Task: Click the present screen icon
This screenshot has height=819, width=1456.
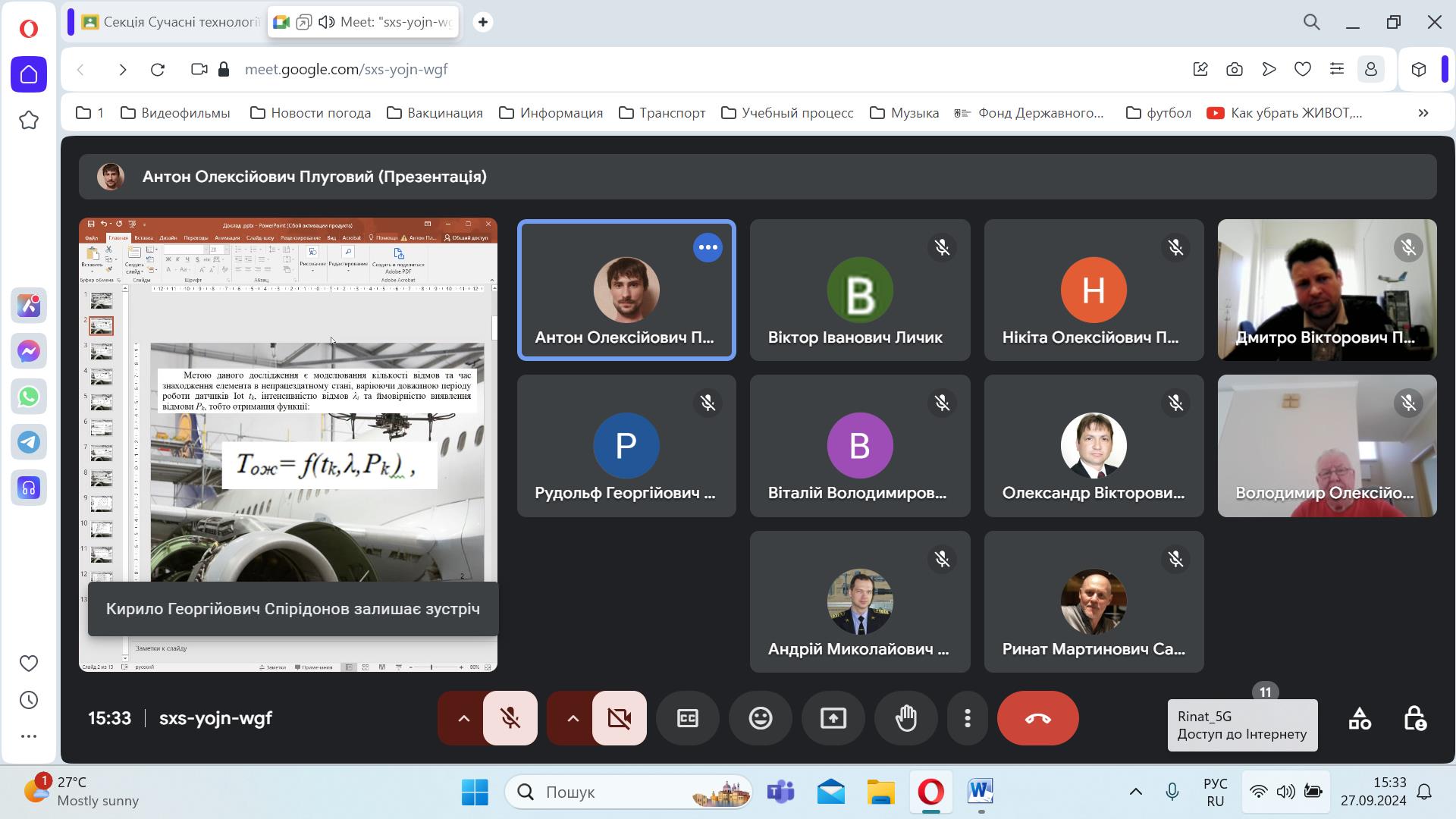Action: [833, 718]
